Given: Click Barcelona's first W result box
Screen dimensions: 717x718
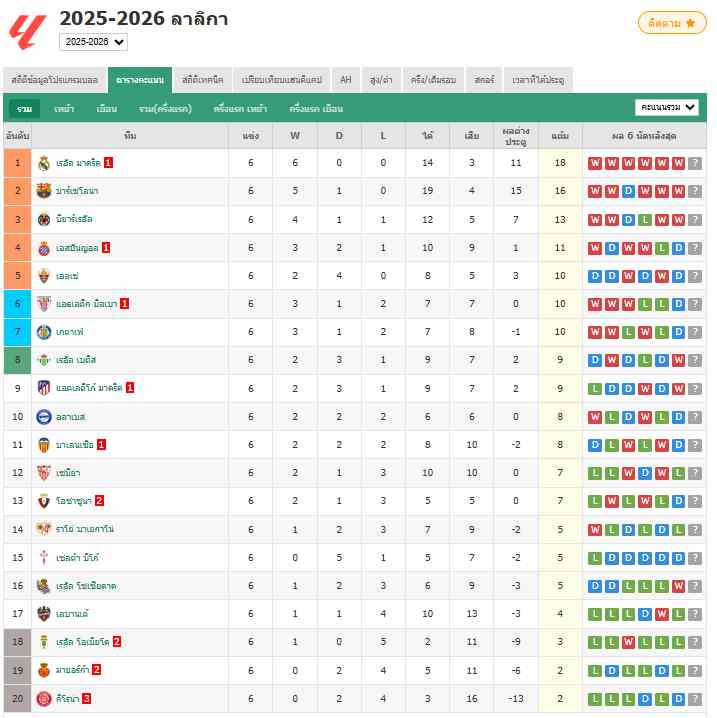Looking at the screenshot, I should [595, 191].
